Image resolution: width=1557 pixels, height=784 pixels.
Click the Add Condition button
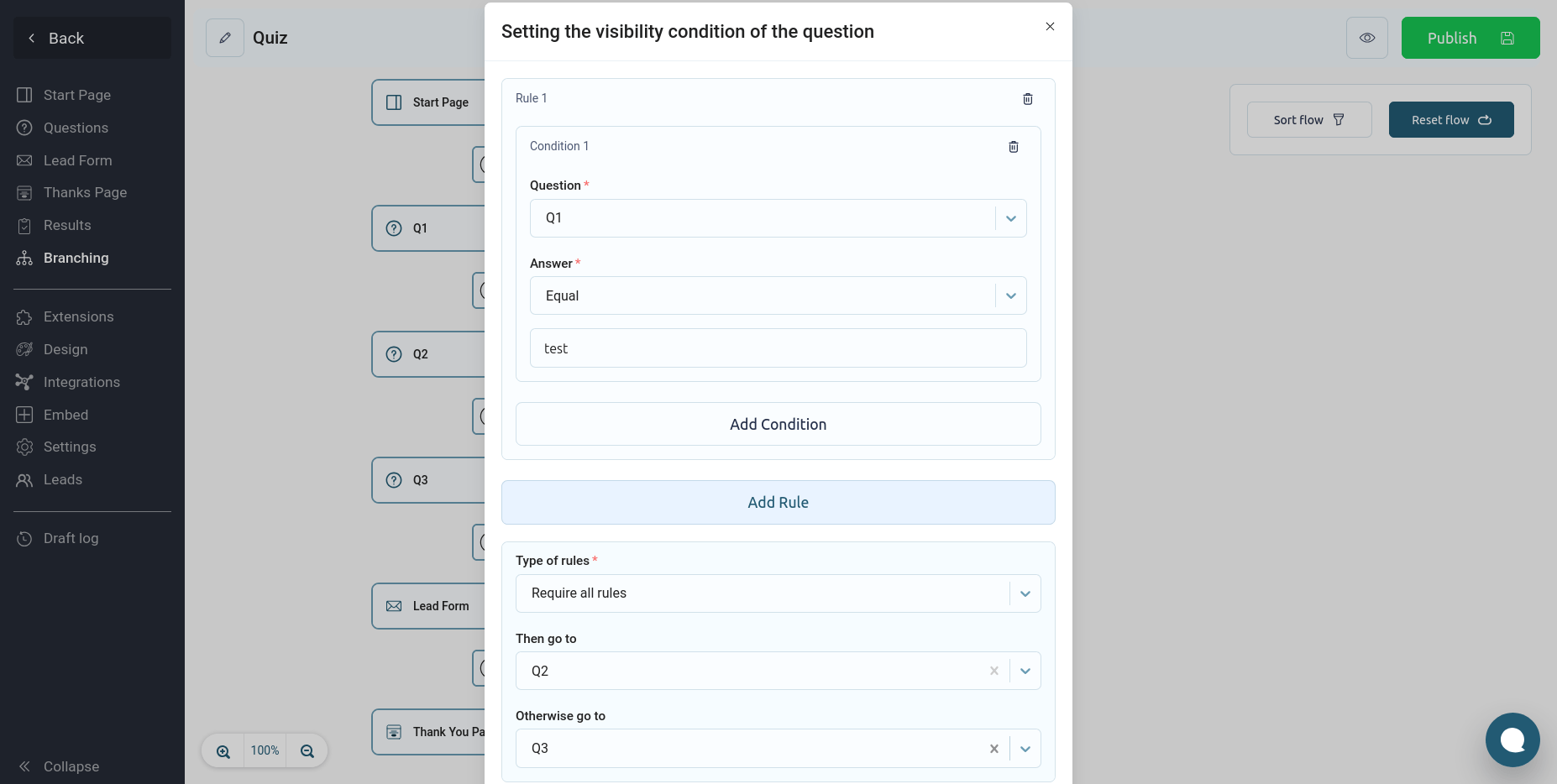coord(778,424)
